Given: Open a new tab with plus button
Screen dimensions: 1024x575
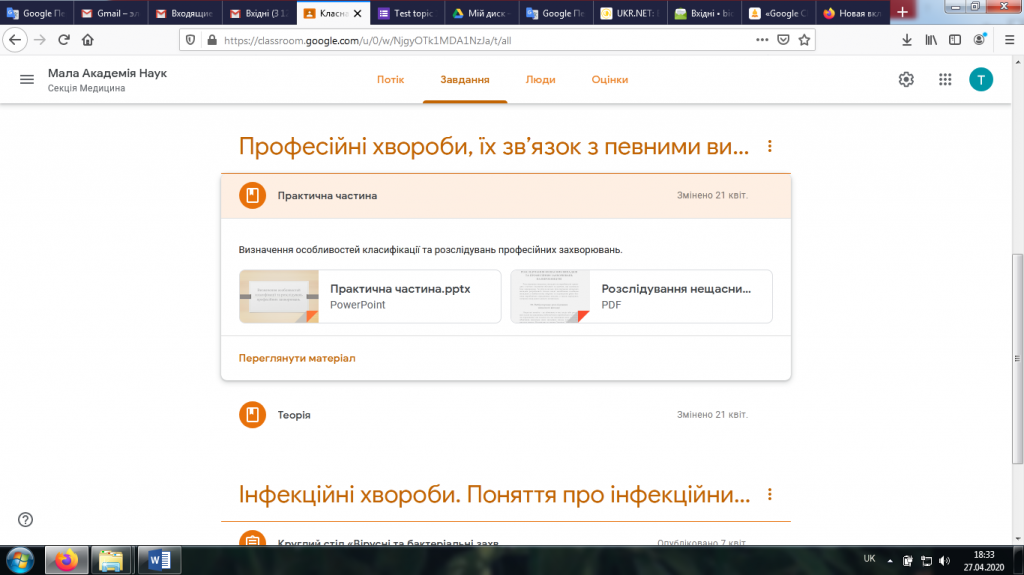Looking at the screenshot, I should click(x=903, y=12).
